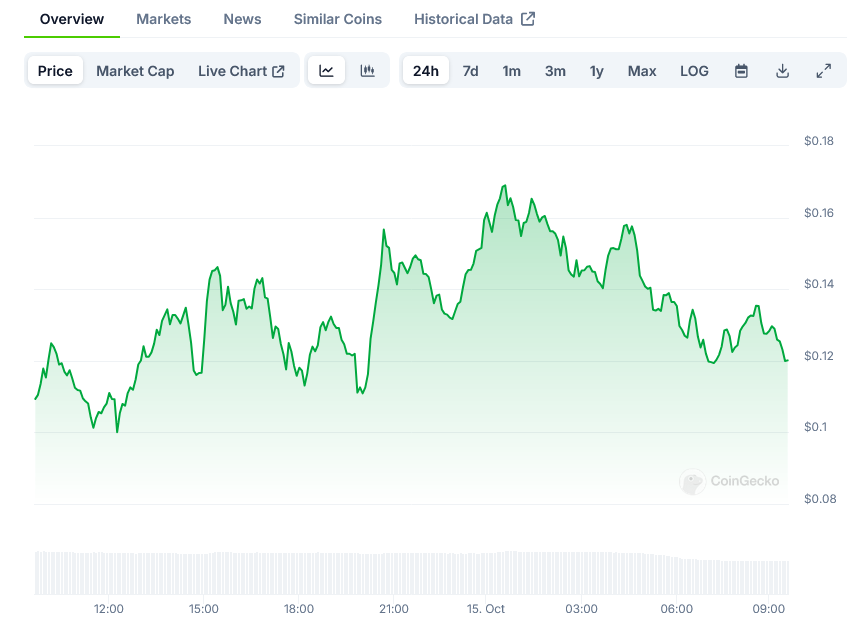Viewport: 847px width, 629px height.
Task: Set chart range to Max
Action: click(x=642, y=71)
